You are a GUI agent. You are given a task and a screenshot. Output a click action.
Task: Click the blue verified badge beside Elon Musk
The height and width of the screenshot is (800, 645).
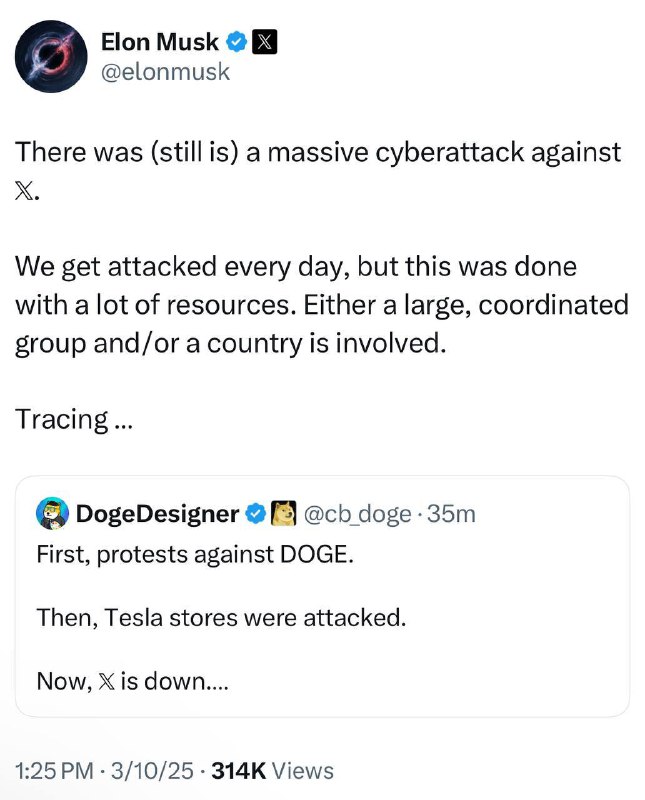click(x=237, y=41)
